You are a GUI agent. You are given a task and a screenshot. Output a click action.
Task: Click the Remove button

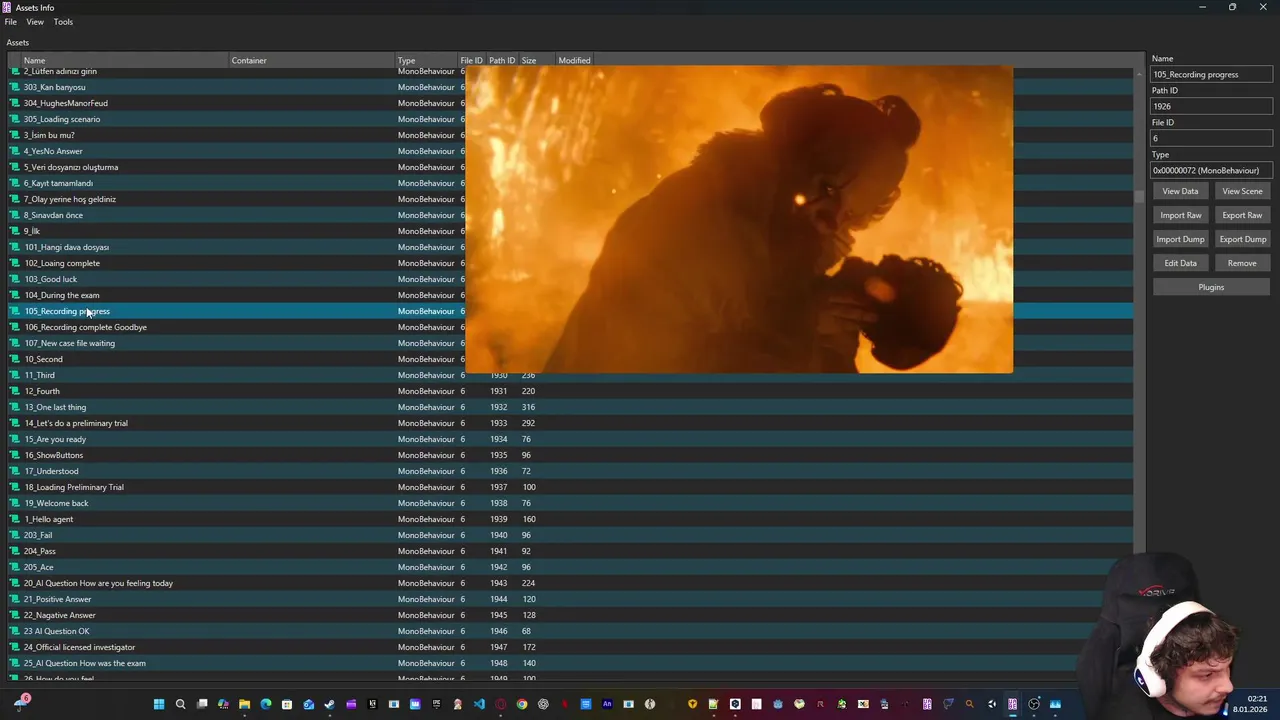point(1242,263)
